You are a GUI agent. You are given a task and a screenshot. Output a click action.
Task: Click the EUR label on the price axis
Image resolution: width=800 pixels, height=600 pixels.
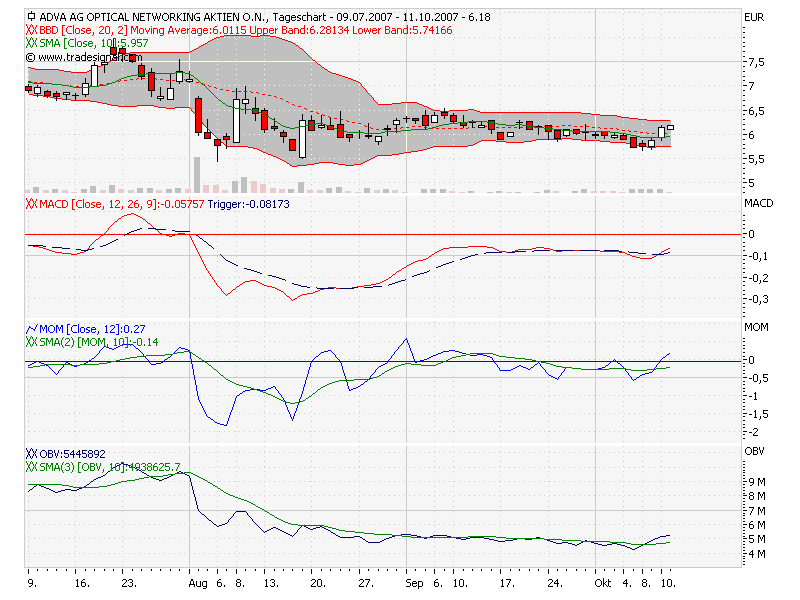pos(755,16)
